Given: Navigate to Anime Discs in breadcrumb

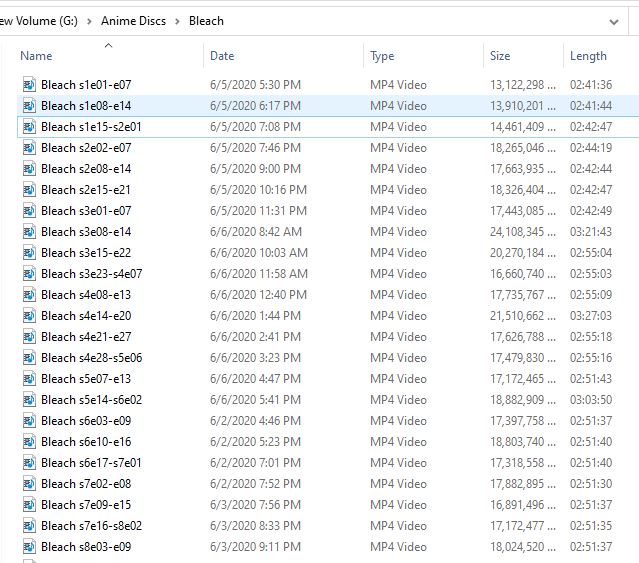Looking at the screenshot, I should coord(134,21).
